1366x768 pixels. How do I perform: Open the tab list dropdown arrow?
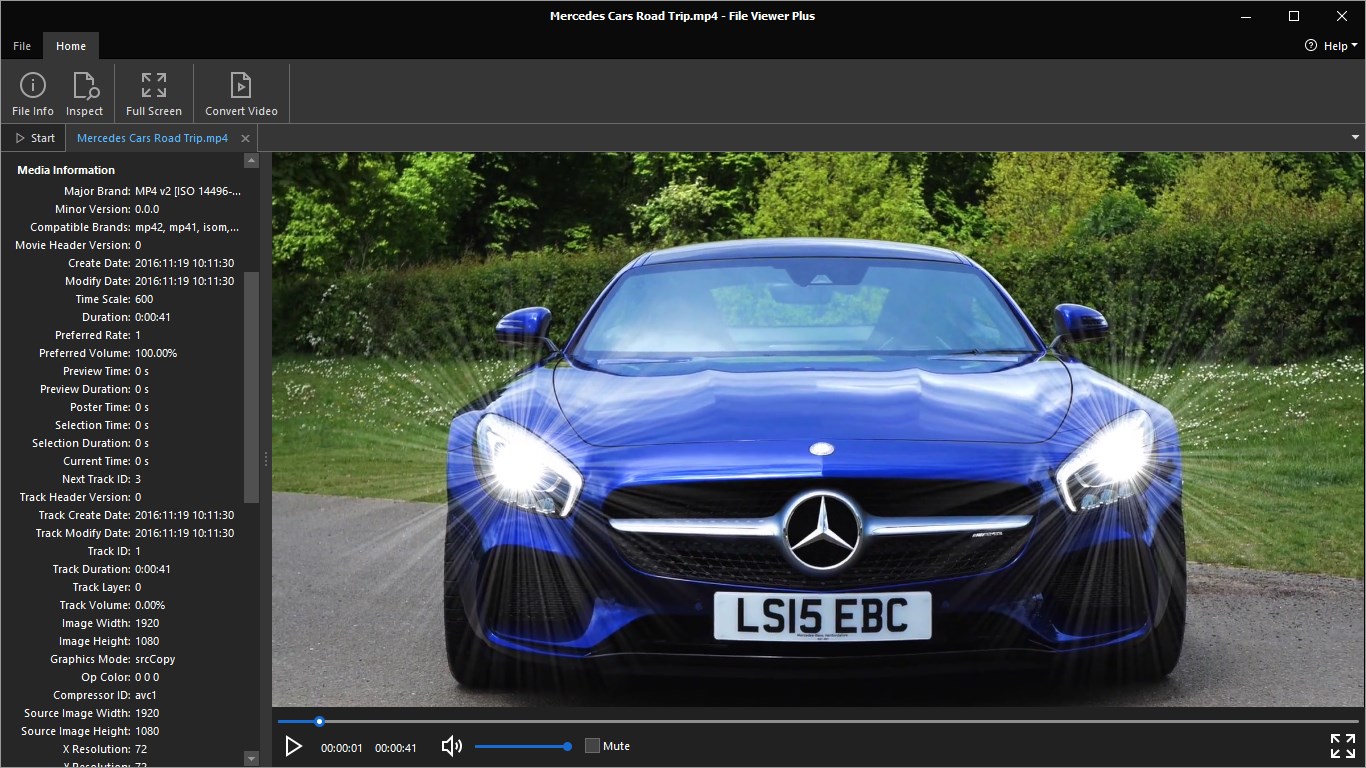(1356, 137)
